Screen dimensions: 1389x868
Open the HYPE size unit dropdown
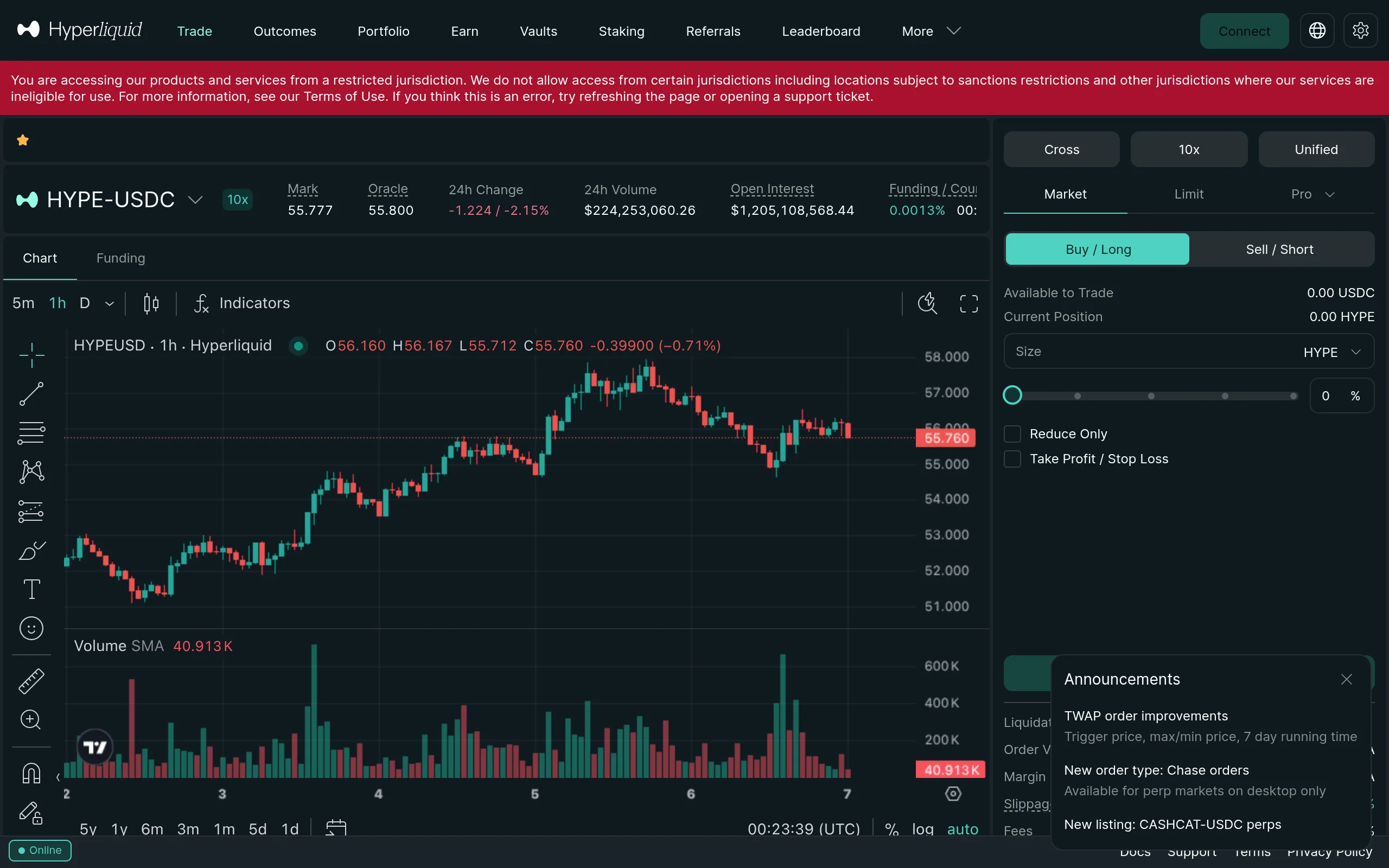click(1331, 352)
